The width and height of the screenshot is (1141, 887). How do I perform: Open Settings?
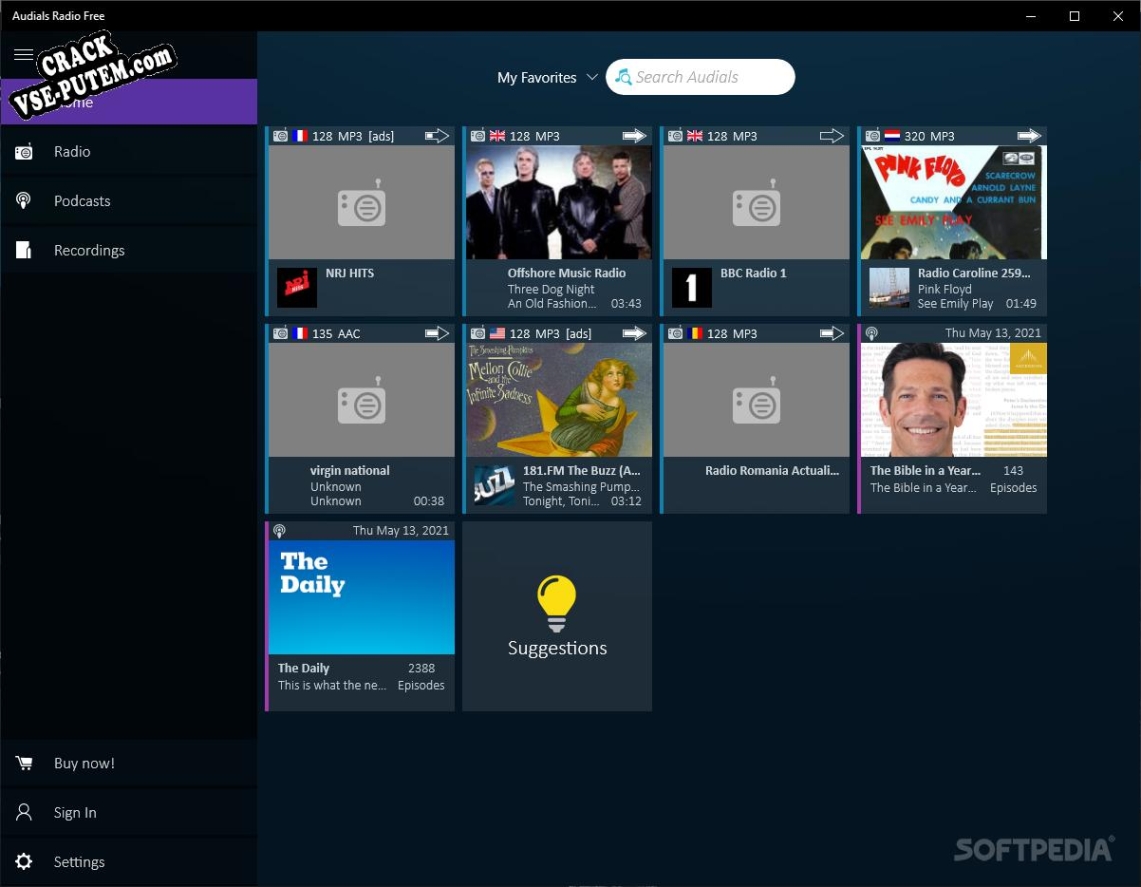[129, 862]
